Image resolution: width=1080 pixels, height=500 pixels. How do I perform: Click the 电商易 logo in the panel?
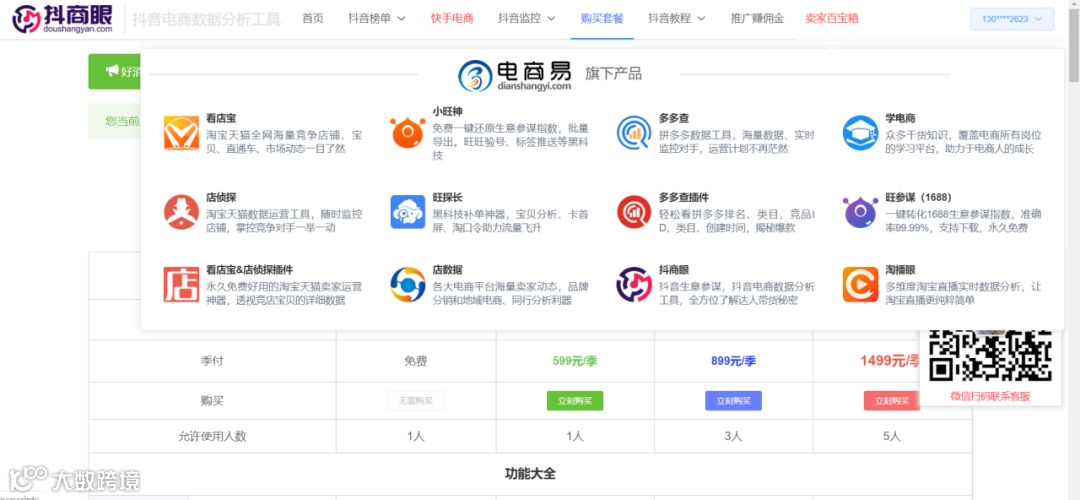[515, 74]
